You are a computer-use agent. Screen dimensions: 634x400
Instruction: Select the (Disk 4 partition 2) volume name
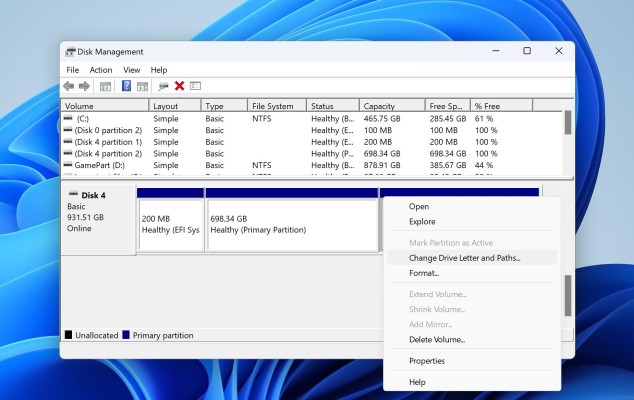click(108, 154)
